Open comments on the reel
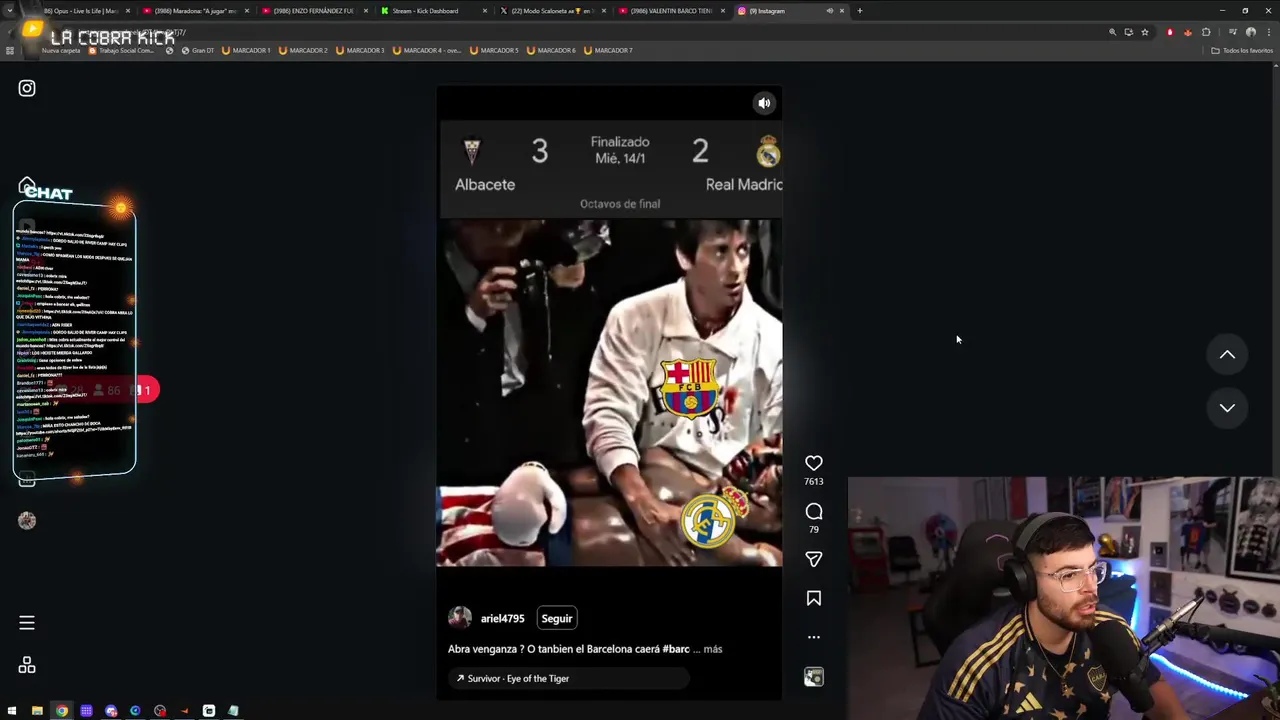Image resolution: width=1280 pixels, height=720 pixels. pyautogui.click(x=814, y=512)
